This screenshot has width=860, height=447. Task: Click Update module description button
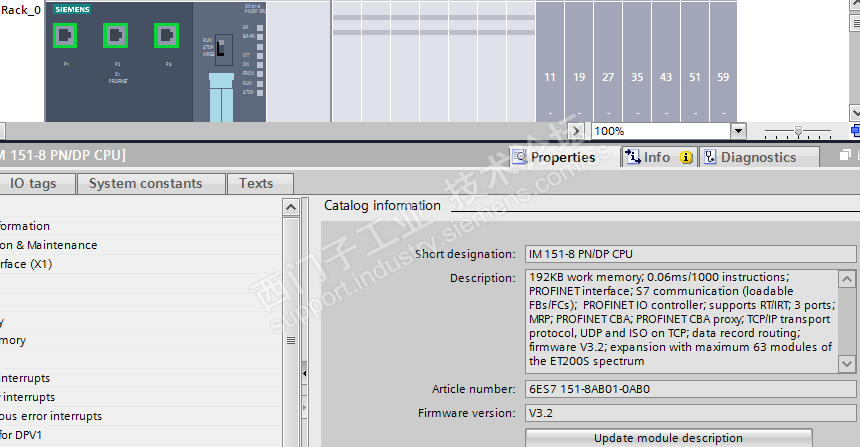tap(669, 438)
